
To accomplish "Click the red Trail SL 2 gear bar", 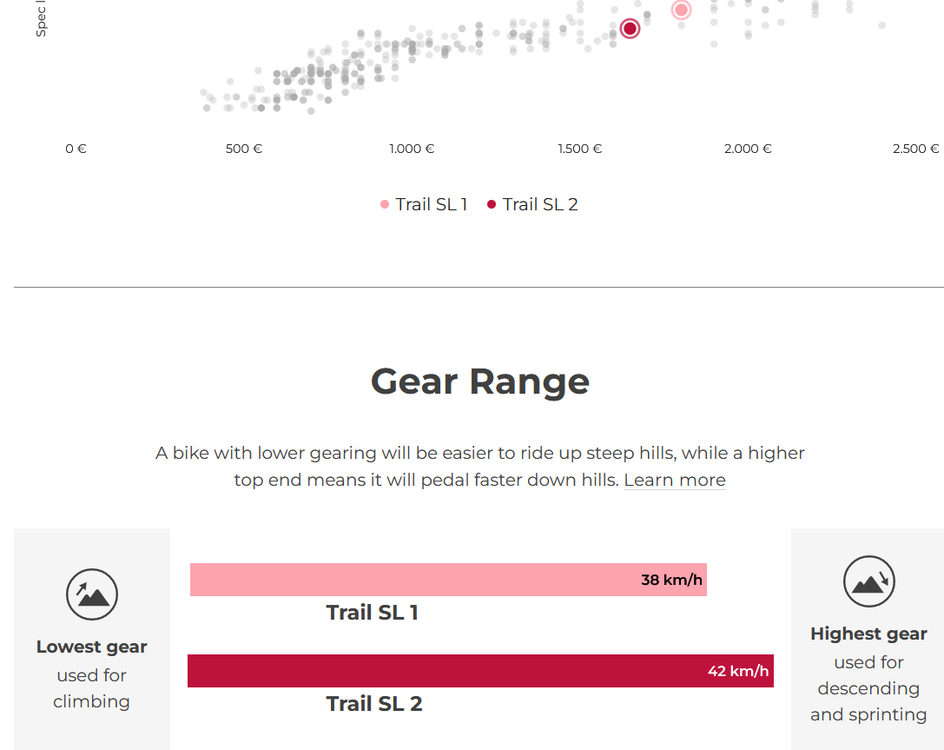I will click(440, 671).
